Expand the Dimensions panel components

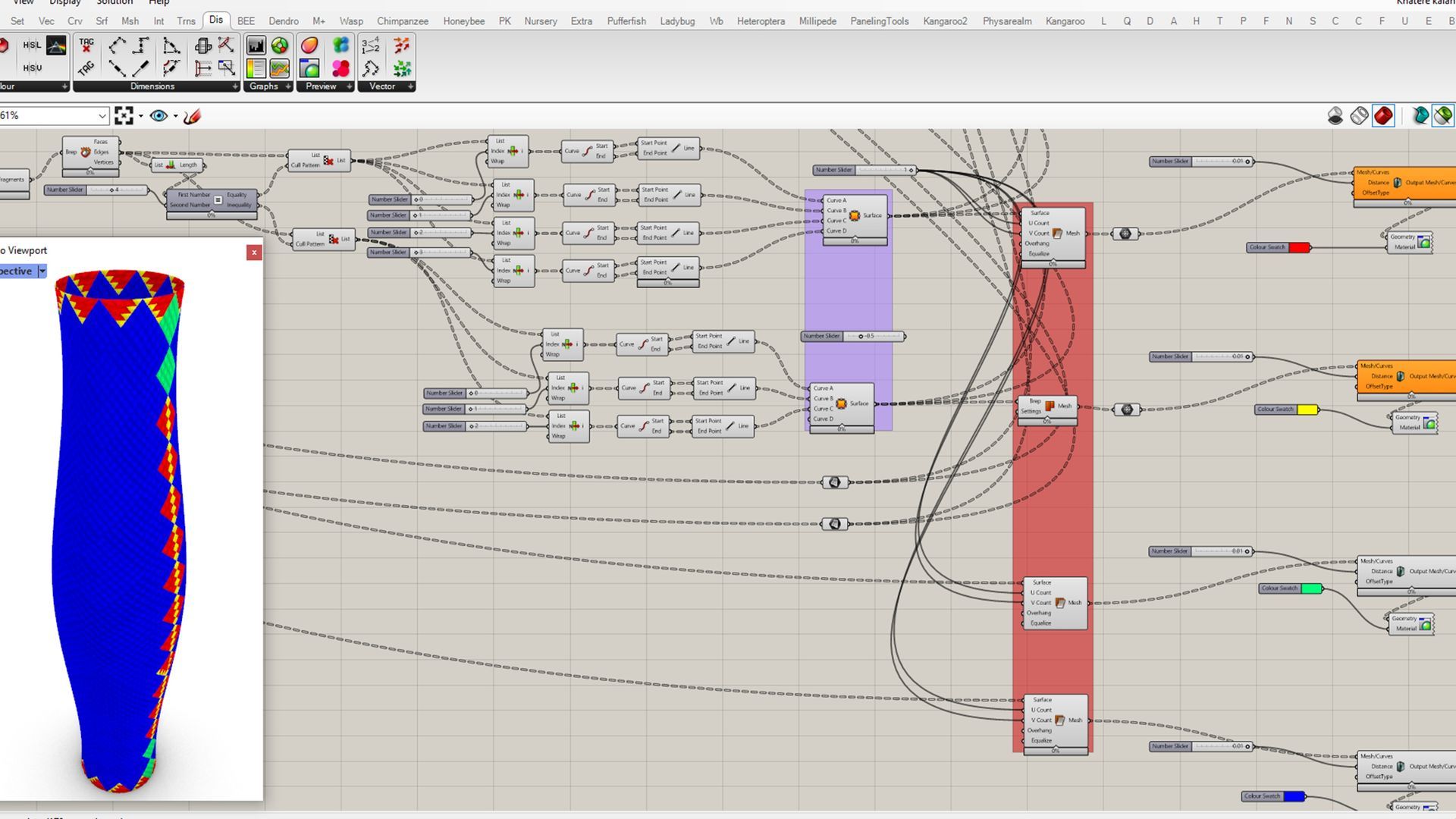pos(234,86)
